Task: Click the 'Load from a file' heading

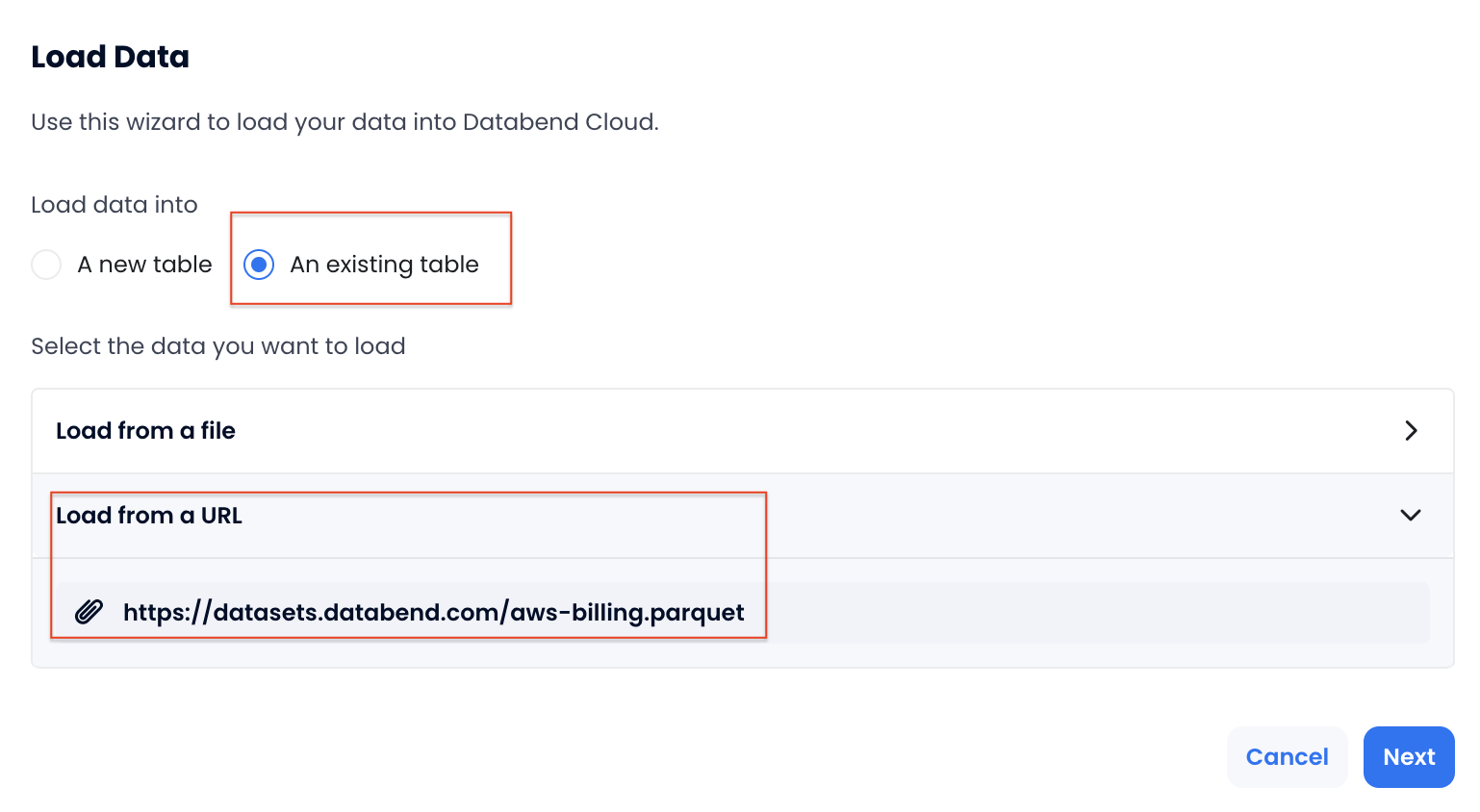Action: [145, 431]
